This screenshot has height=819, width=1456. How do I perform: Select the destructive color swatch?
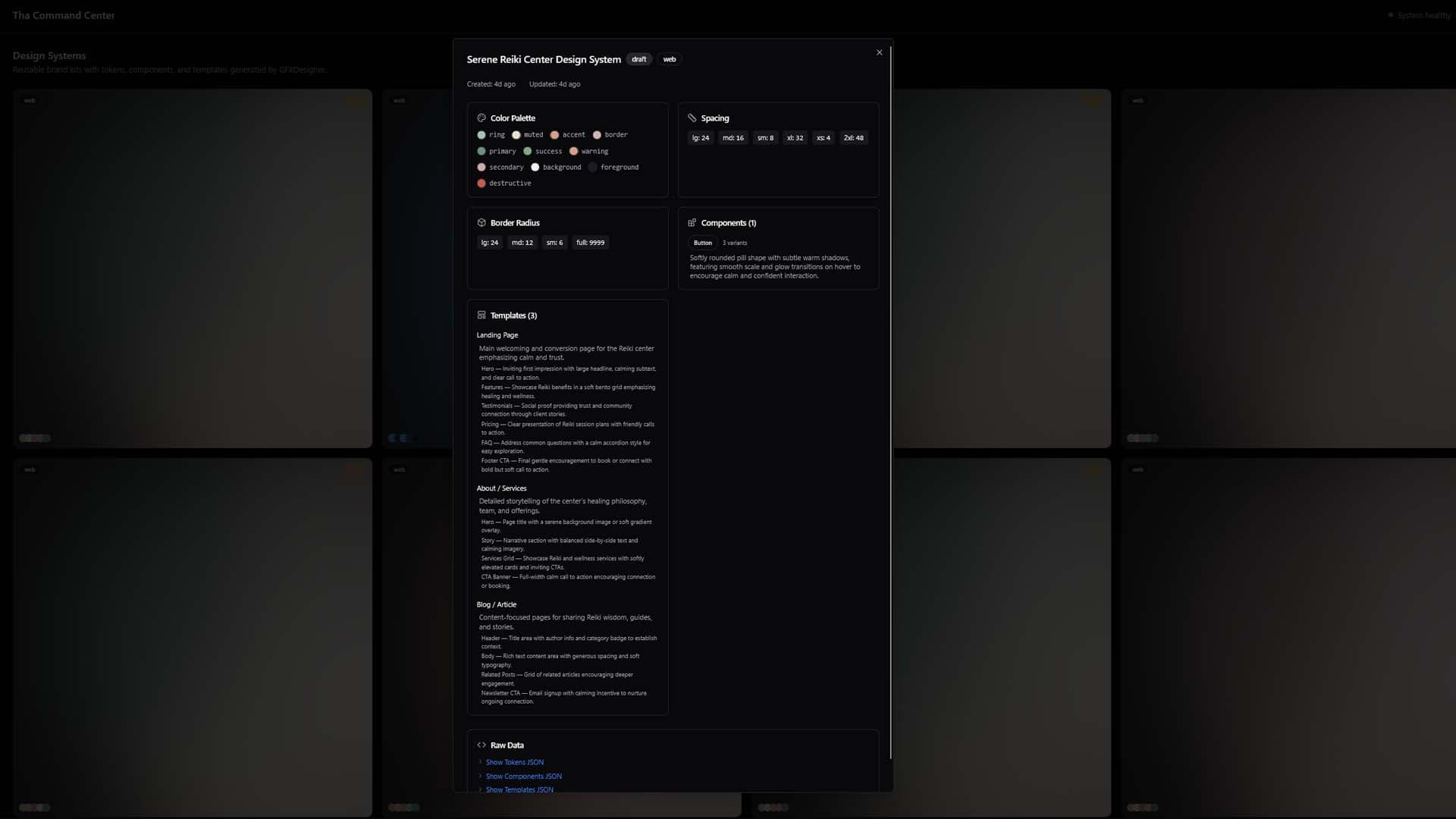481,183
